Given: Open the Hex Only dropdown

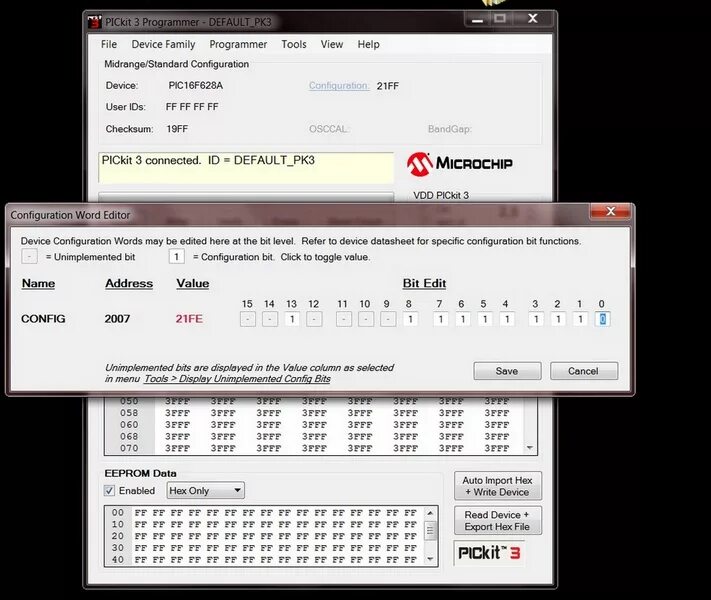Looking at the screenshot, I should (205, 491).
